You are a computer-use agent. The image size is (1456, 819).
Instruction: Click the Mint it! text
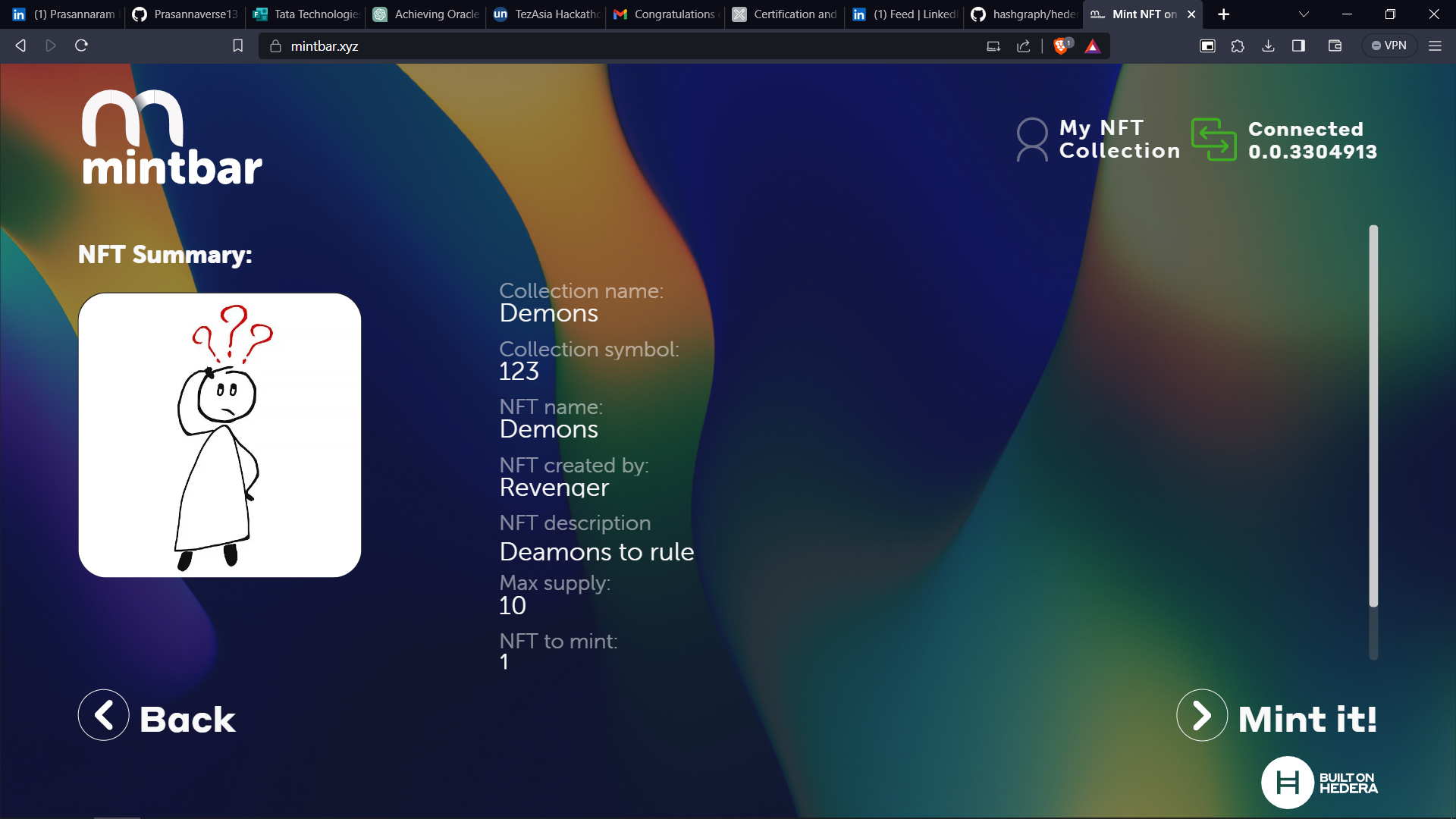coord(1307,719)
